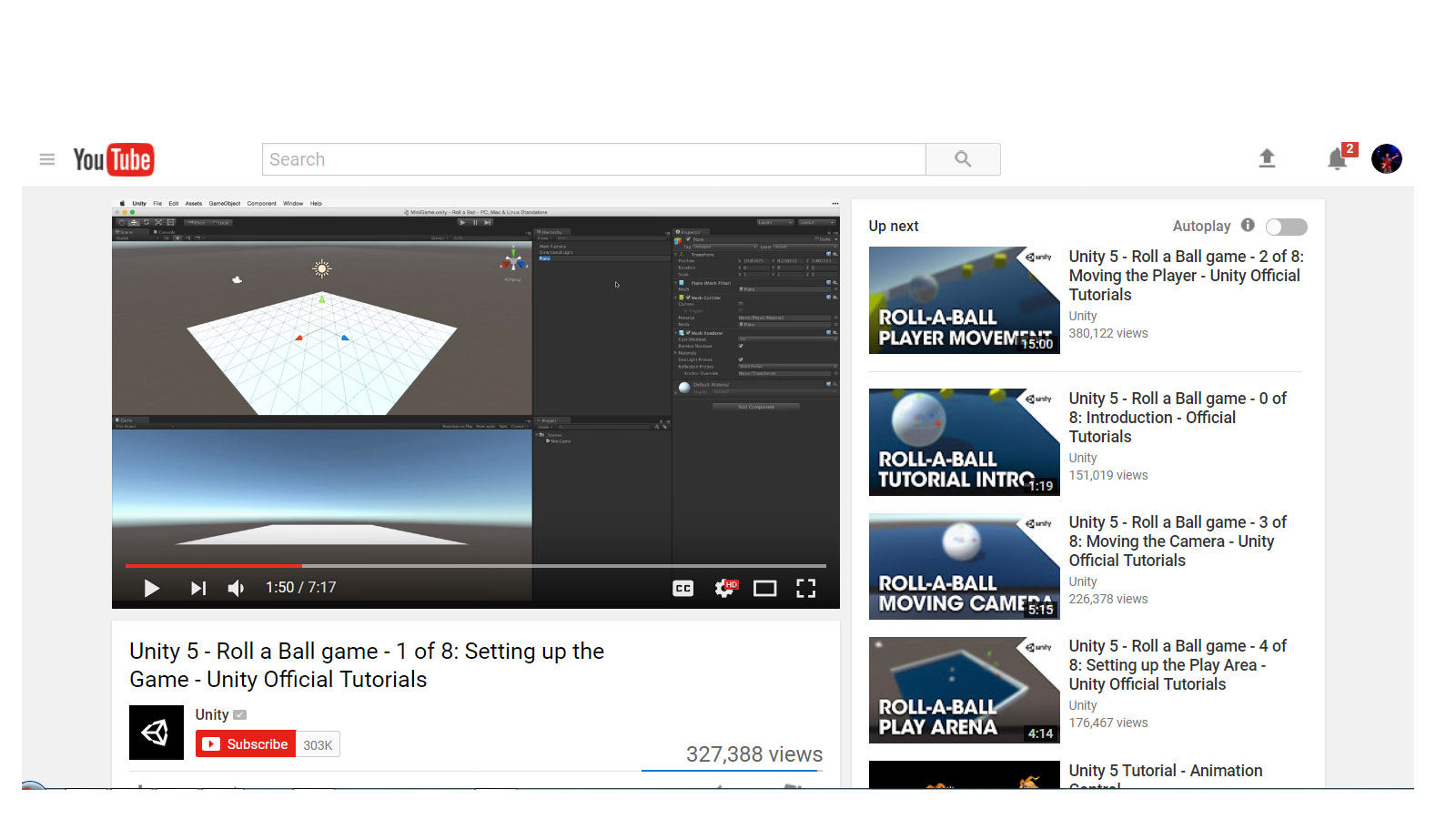Click Add Component in the video's Inspector
1456x819 pixels.
755,407
